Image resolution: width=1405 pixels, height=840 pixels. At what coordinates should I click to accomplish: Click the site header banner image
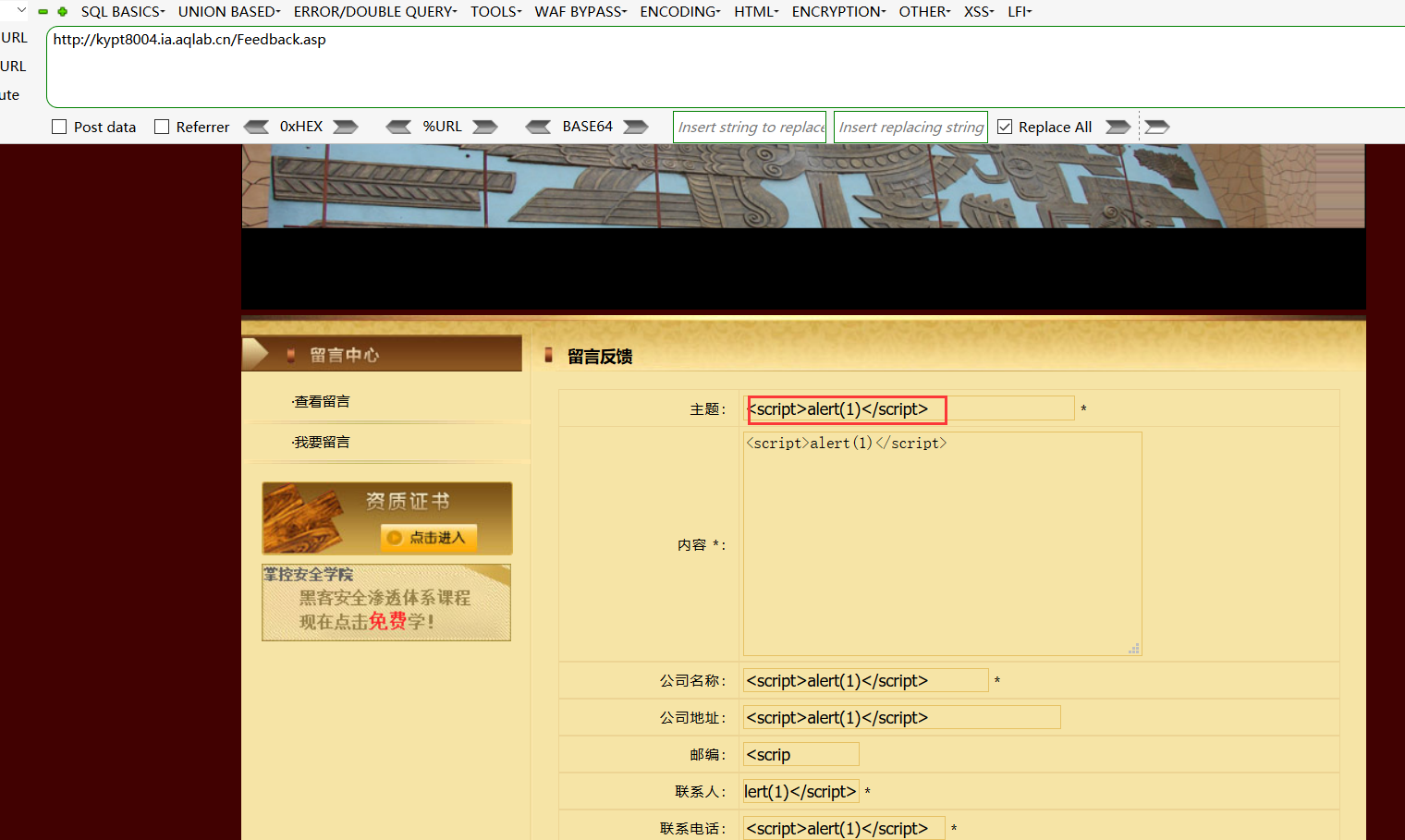(x=803, y=186)
